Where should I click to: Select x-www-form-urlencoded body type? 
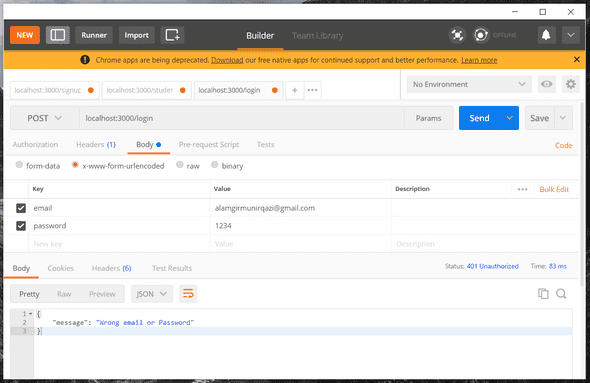pyautogui.click(x=75, y=165)
